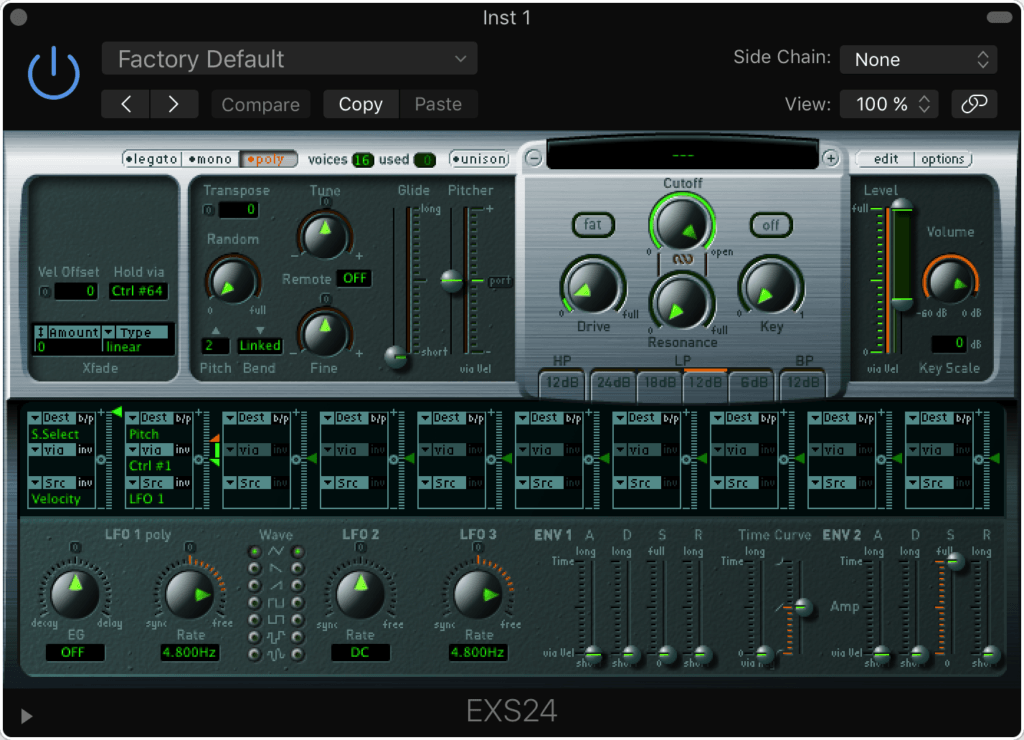1024x740 pixels.
Task: Click the Transpose value field
Action: [238, 210]
